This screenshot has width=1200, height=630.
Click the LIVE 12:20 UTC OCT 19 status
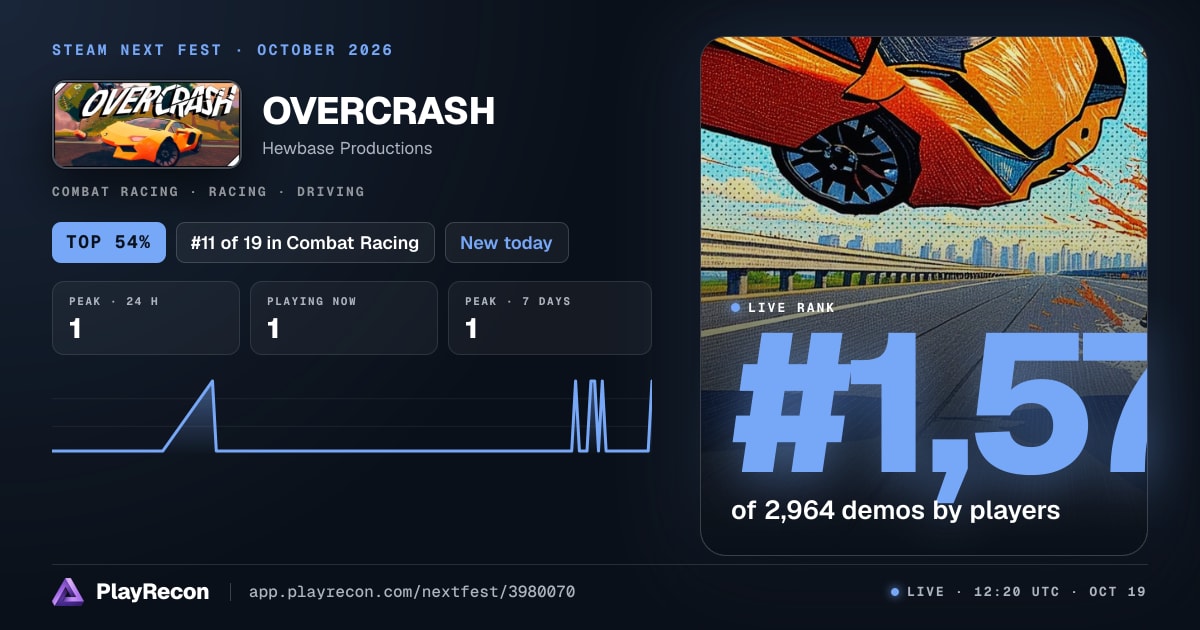1018,592
